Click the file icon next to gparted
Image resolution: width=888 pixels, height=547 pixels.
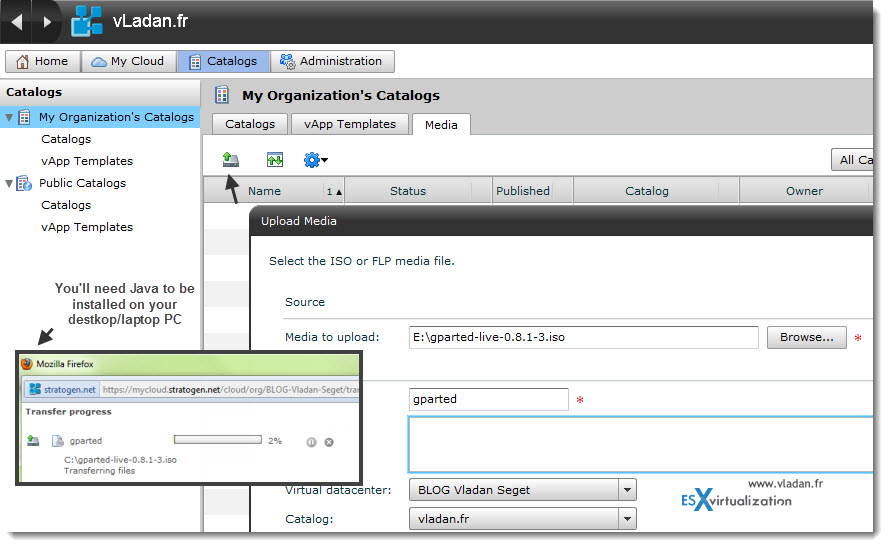pyautogui.click(x=57, y=441)
